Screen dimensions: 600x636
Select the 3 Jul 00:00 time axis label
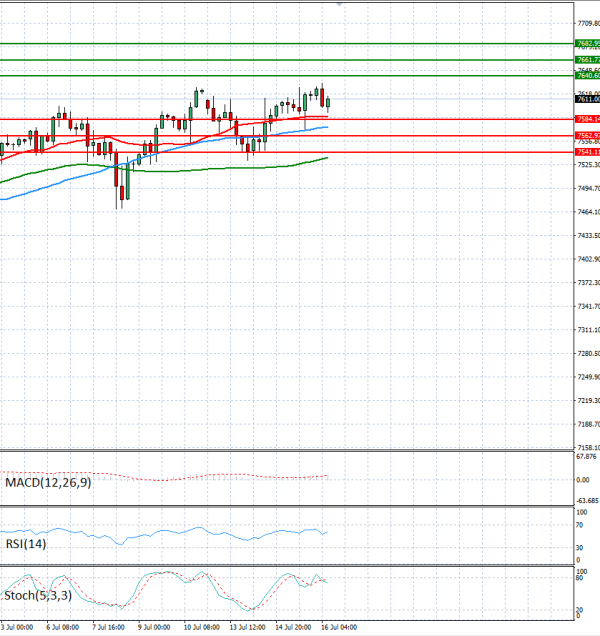[x=17, y=627]
